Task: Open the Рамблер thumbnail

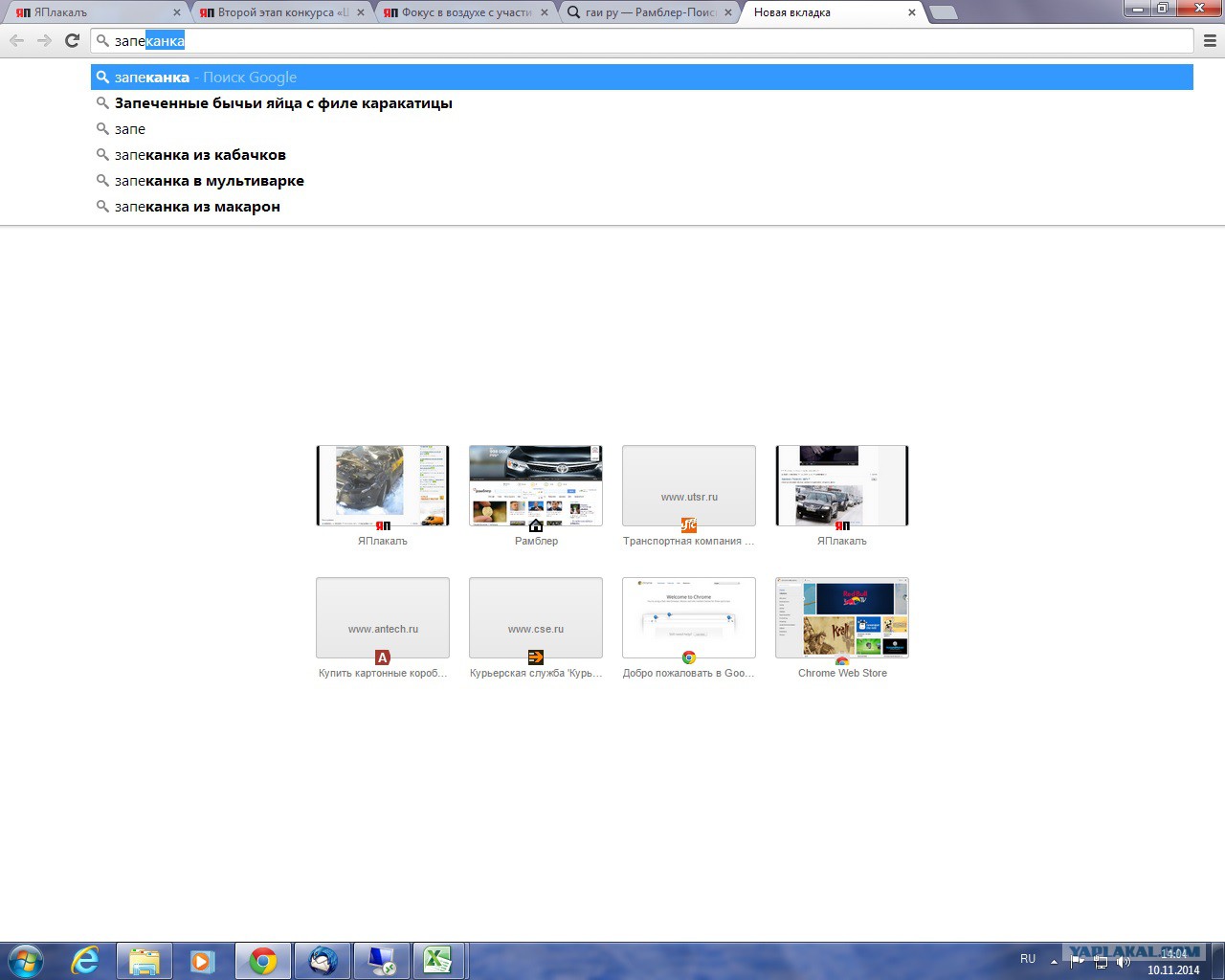Action: click(x=536, y=485)
